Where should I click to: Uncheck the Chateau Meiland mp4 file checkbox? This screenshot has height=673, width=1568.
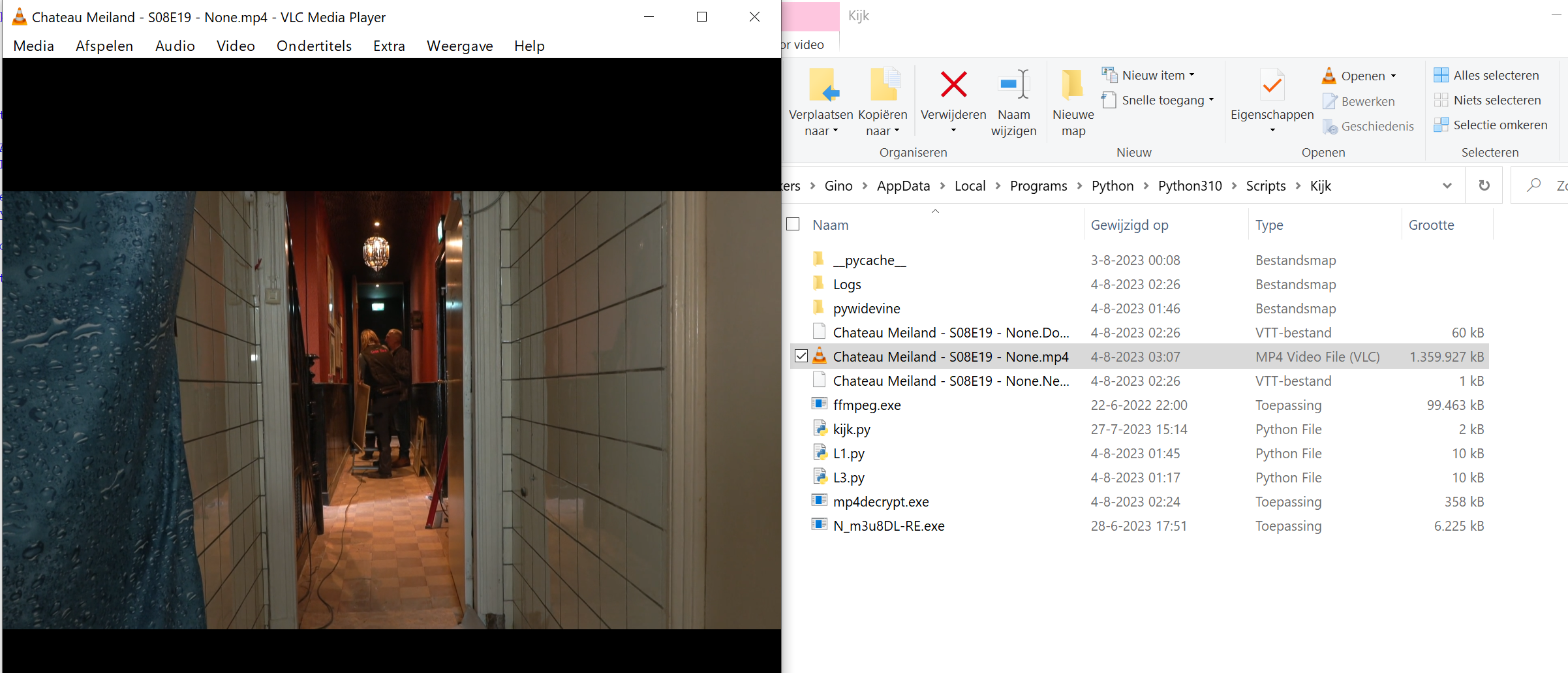pos(801,356)
